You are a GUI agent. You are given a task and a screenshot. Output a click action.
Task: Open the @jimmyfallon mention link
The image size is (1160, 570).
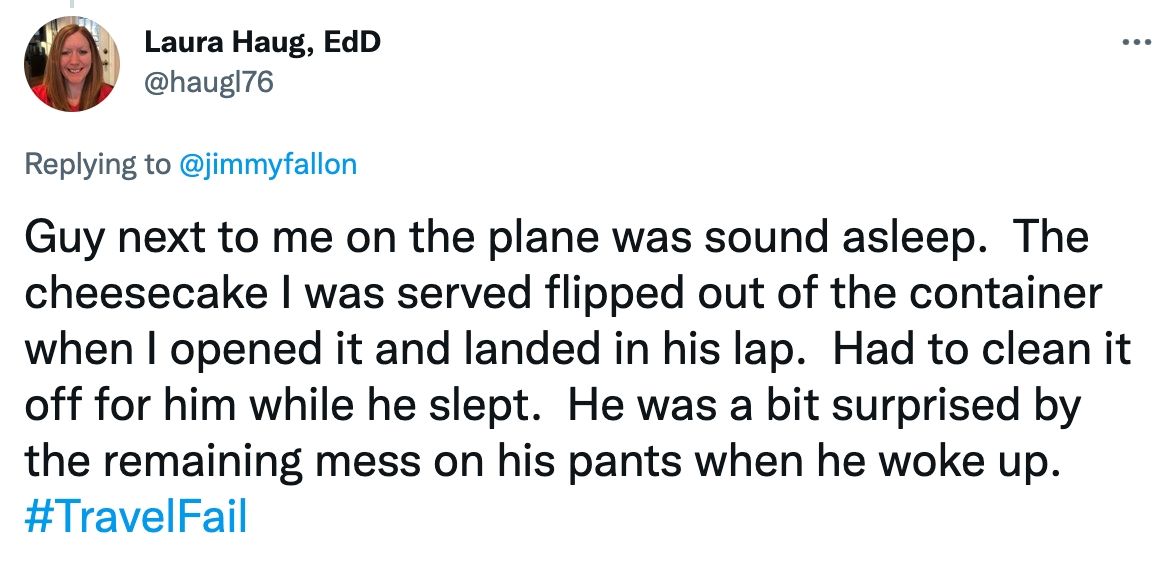(267, 164)
